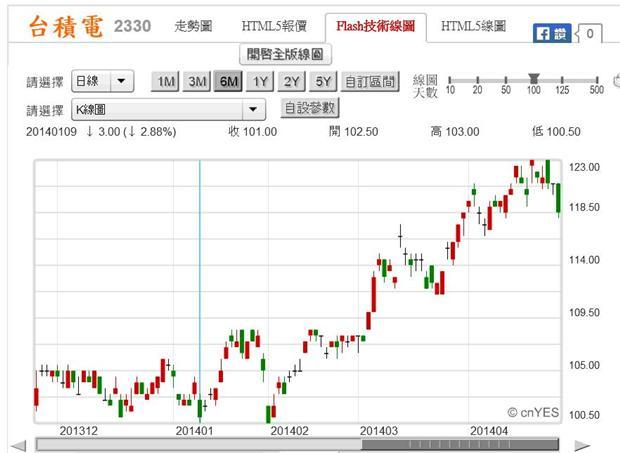The height and width of the screenshot is (453, 620).
Task: Select the 3M time range
Action: (196, 81)
